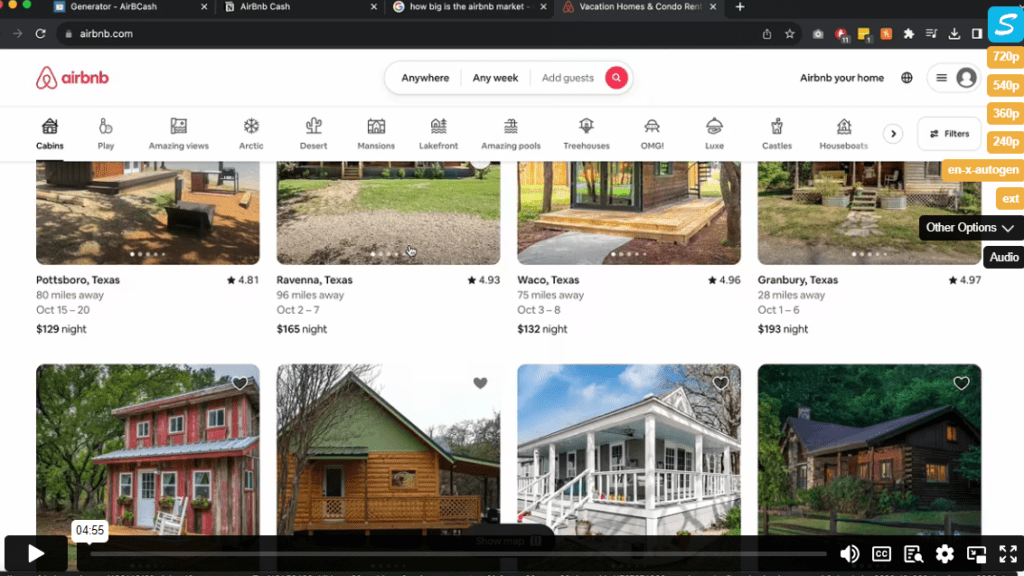
Task: Select the Amazing views category
Action: click(178, 134)
